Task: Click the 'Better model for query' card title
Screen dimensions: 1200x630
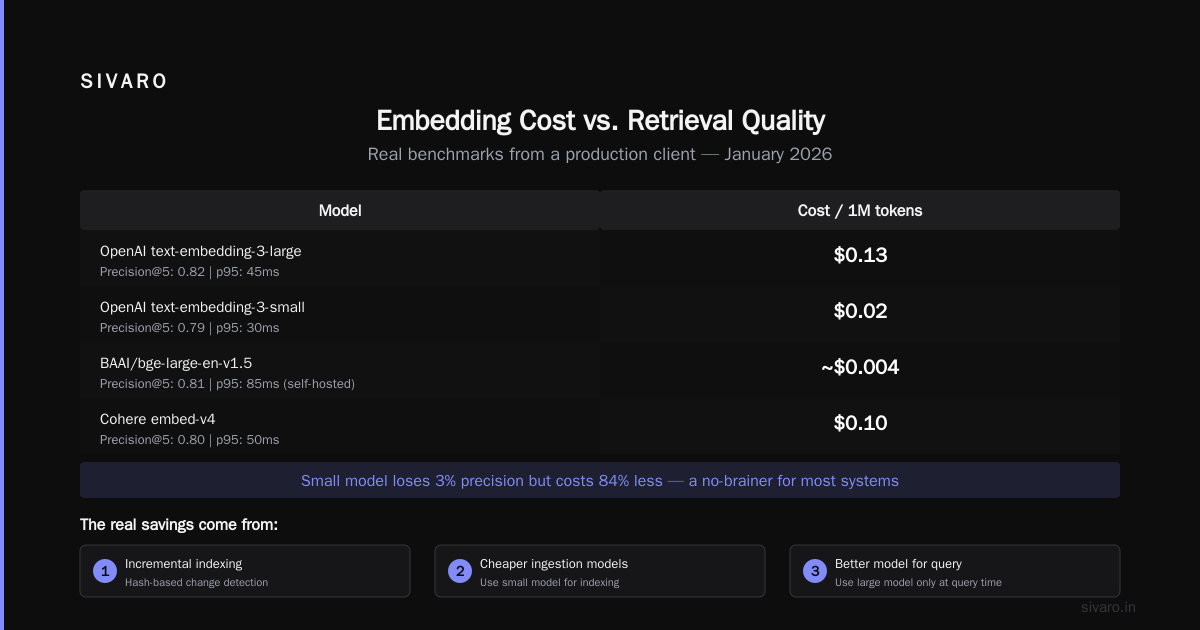Action: (898, 564)
